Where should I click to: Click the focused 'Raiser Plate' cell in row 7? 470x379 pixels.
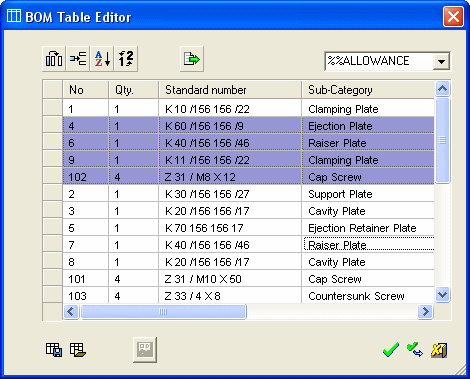click(x=368, y=245)
